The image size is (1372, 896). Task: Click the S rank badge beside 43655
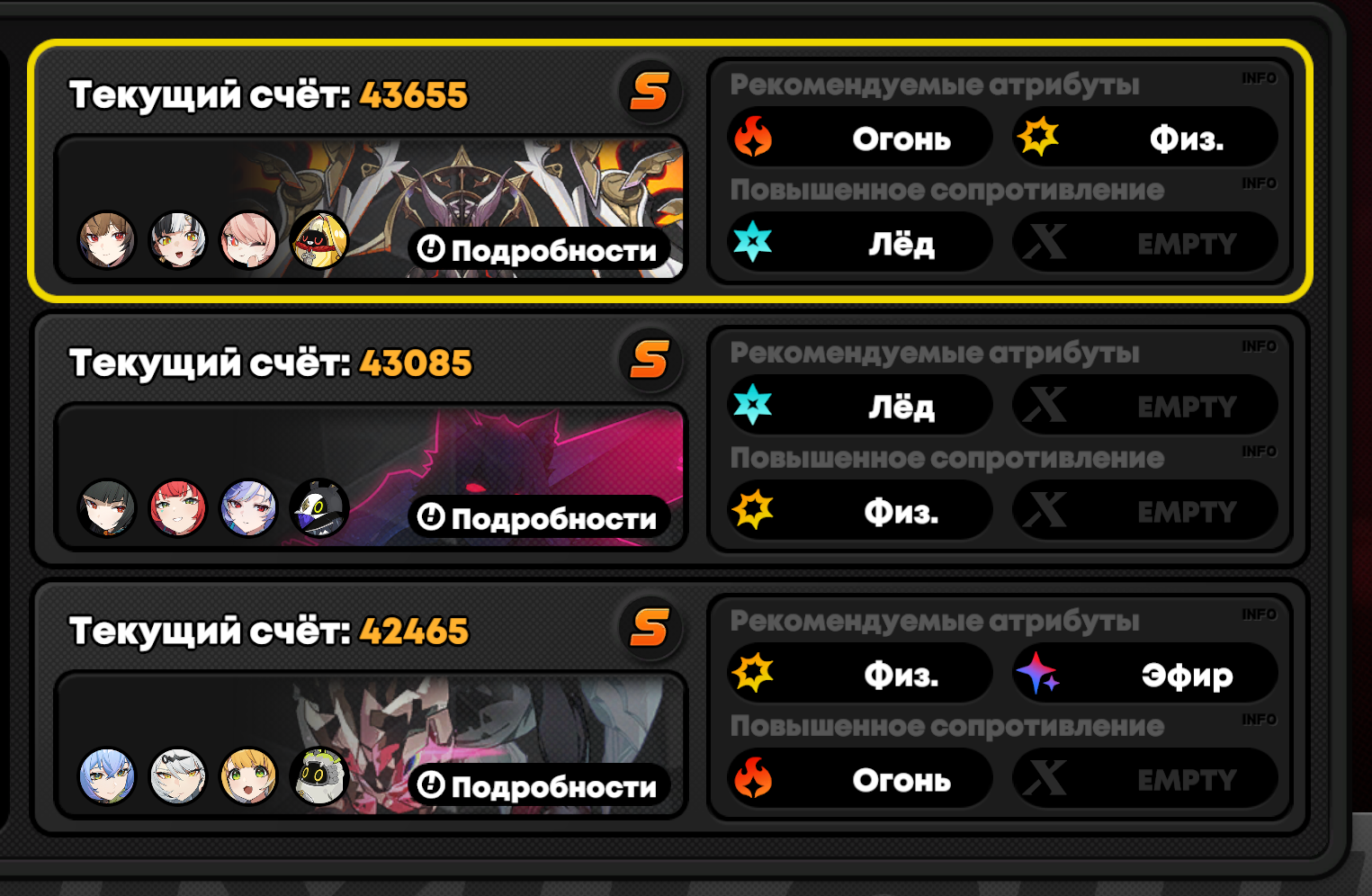tap(650, 92)
